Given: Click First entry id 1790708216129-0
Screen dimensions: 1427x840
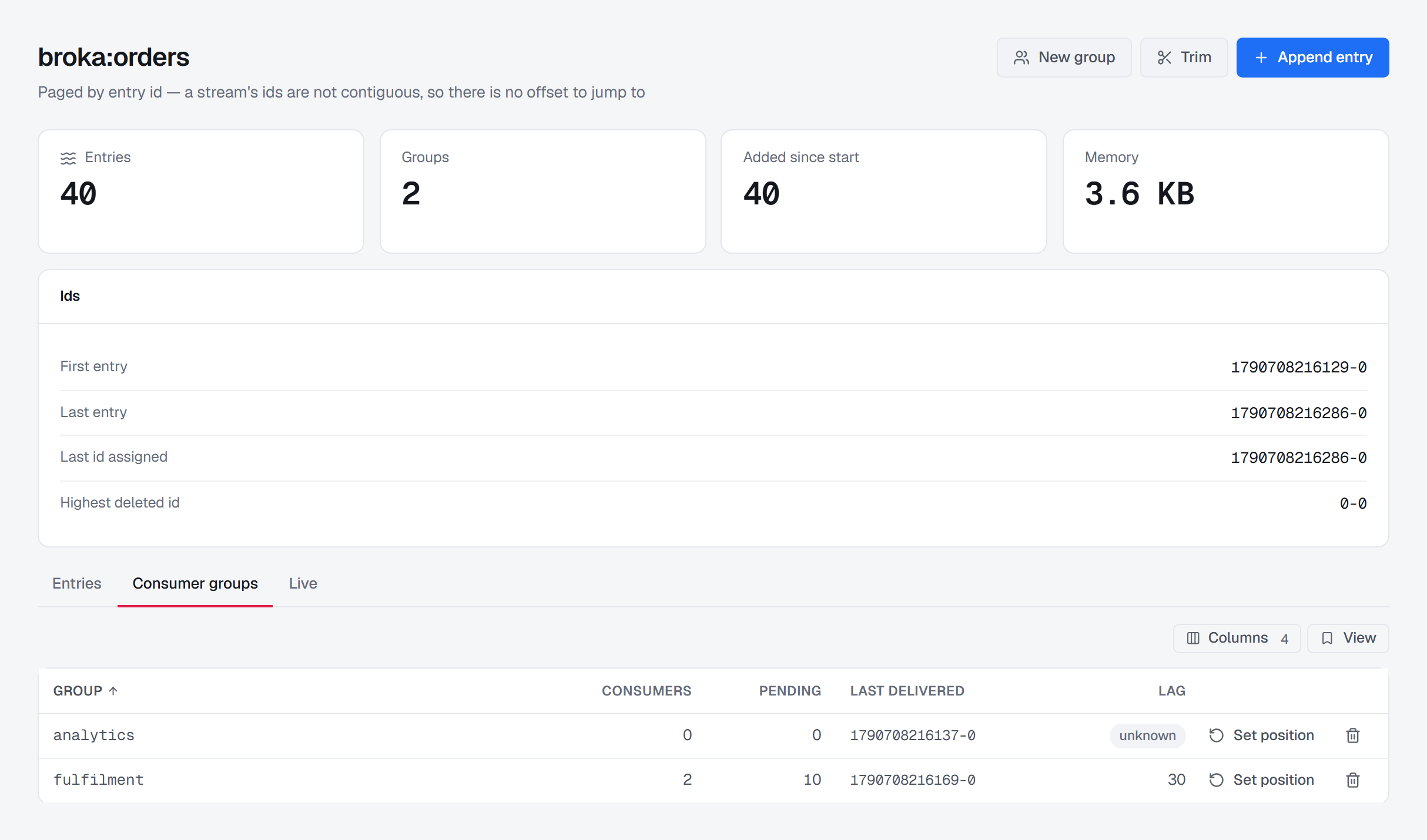Looking at the screenshot, I should [x=1299, y=367].
